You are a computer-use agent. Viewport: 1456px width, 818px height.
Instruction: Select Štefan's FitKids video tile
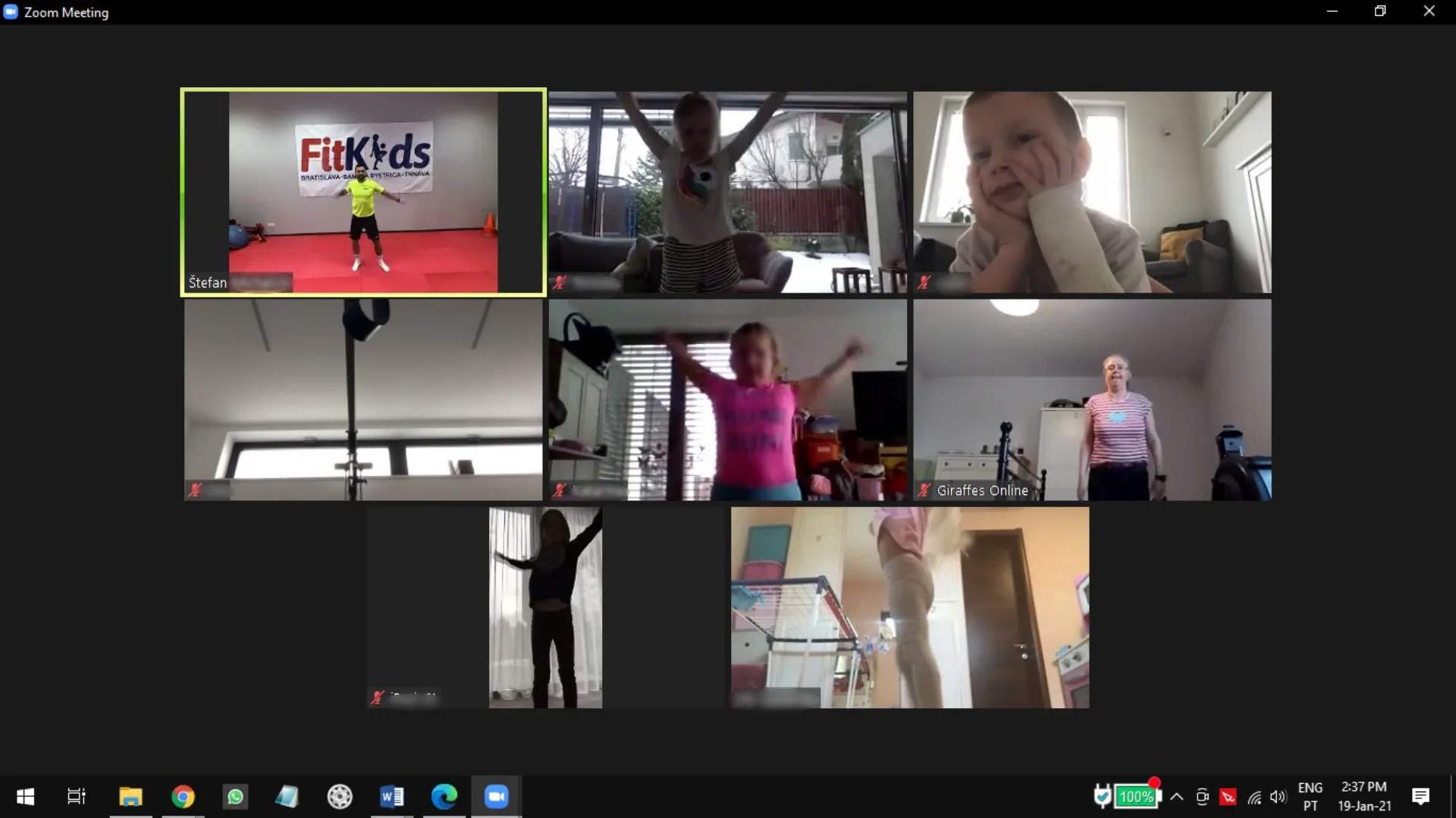(363, 192)
